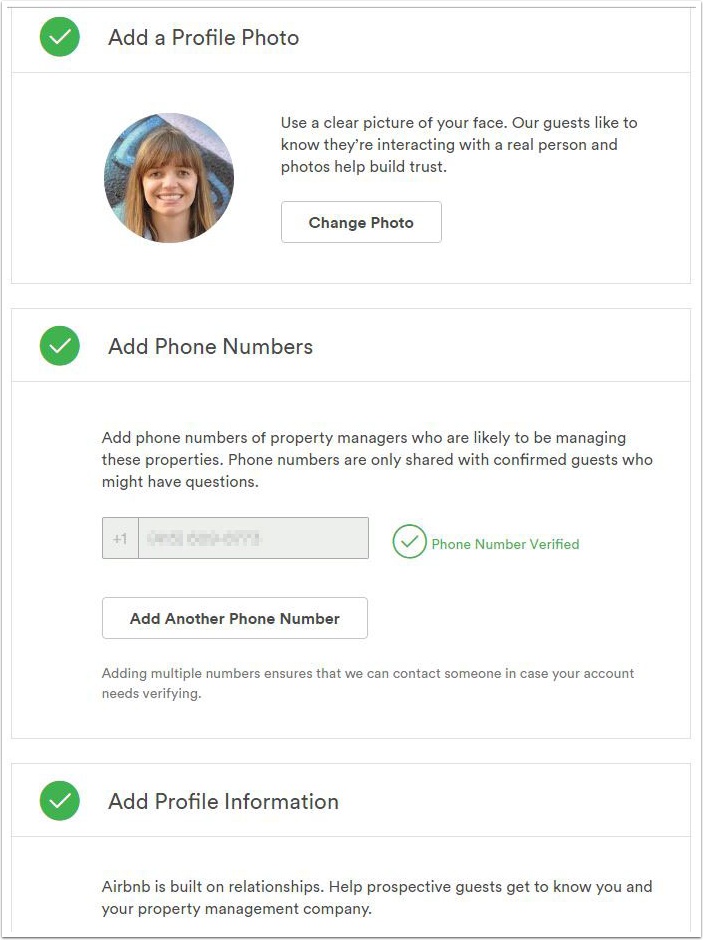Click the 'Adding multiple numbers' helper note
This screenshot has height=940, width=703.
368,683
